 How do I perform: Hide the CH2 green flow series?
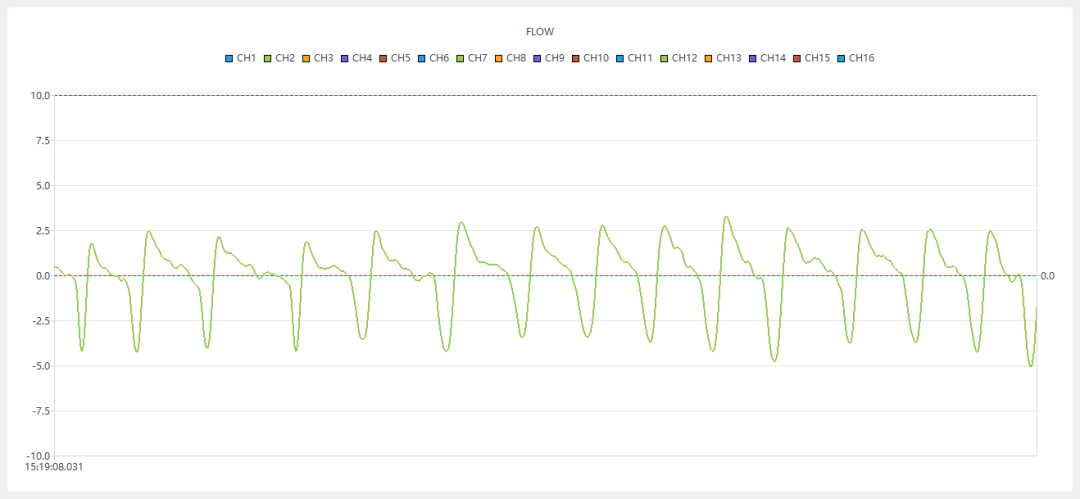280,58
